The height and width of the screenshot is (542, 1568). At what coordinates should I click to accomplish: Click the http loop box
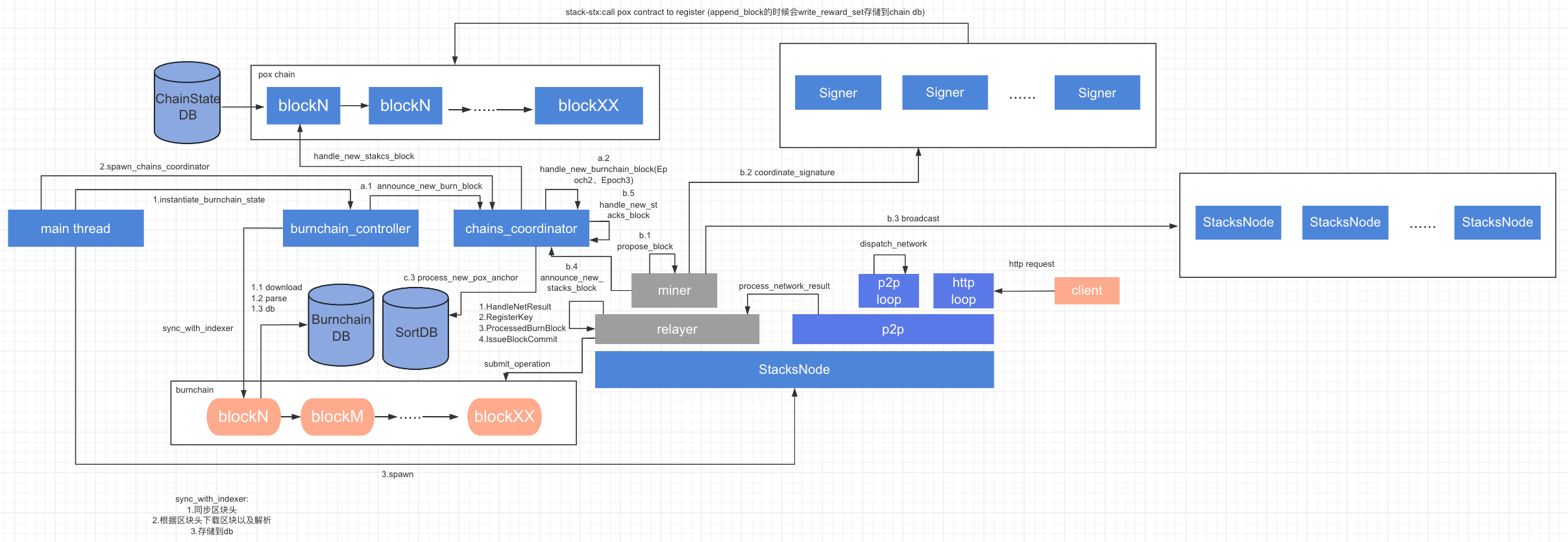963,291
